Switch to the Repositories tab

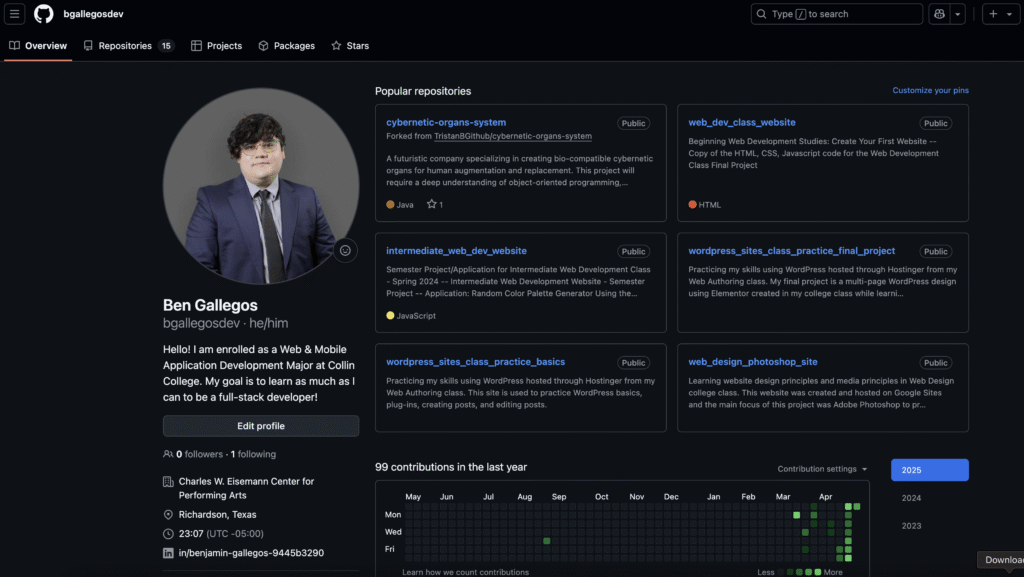click(128, 46)
